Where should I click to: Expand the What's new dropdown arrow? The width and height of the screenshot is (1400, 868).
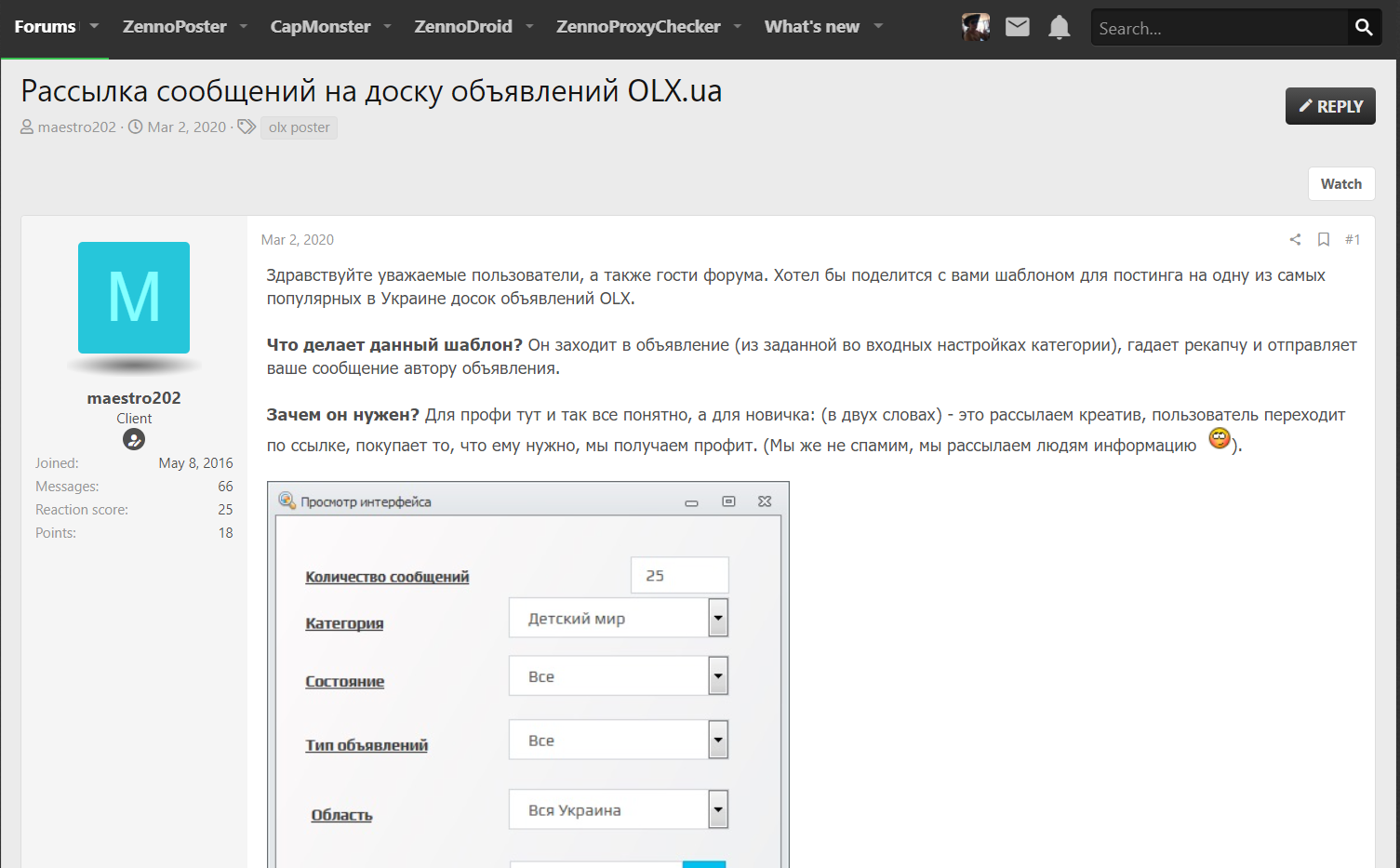coord(878,27)
